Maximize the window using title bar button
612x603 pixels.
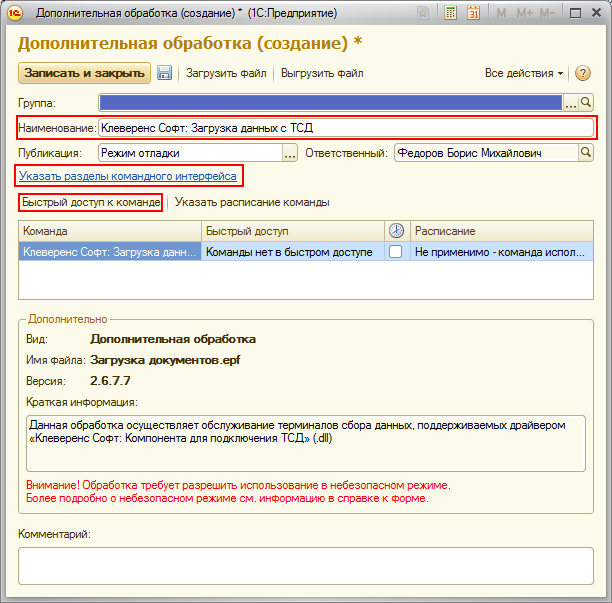pos(575,13)
